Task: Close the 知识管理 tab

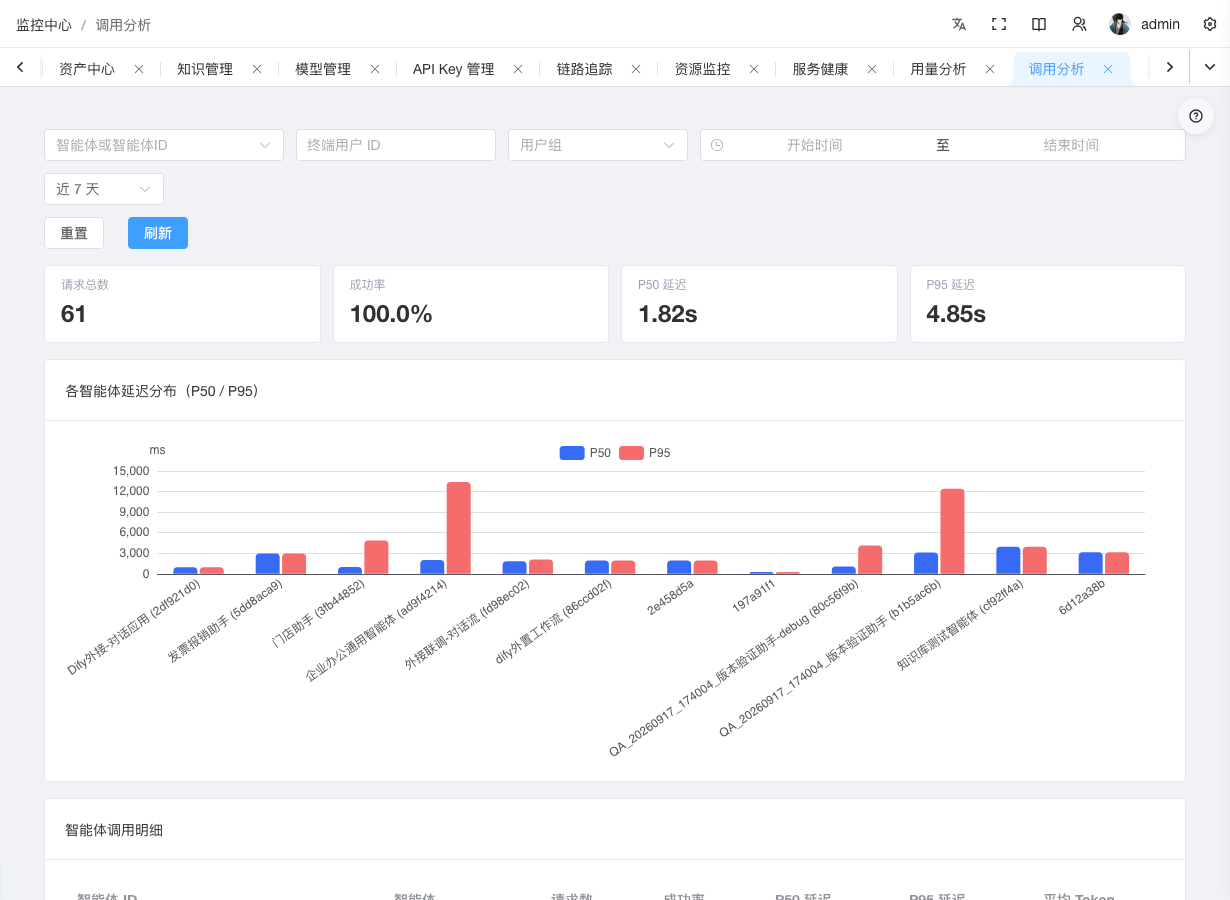Action: click(x=257, y=69)
